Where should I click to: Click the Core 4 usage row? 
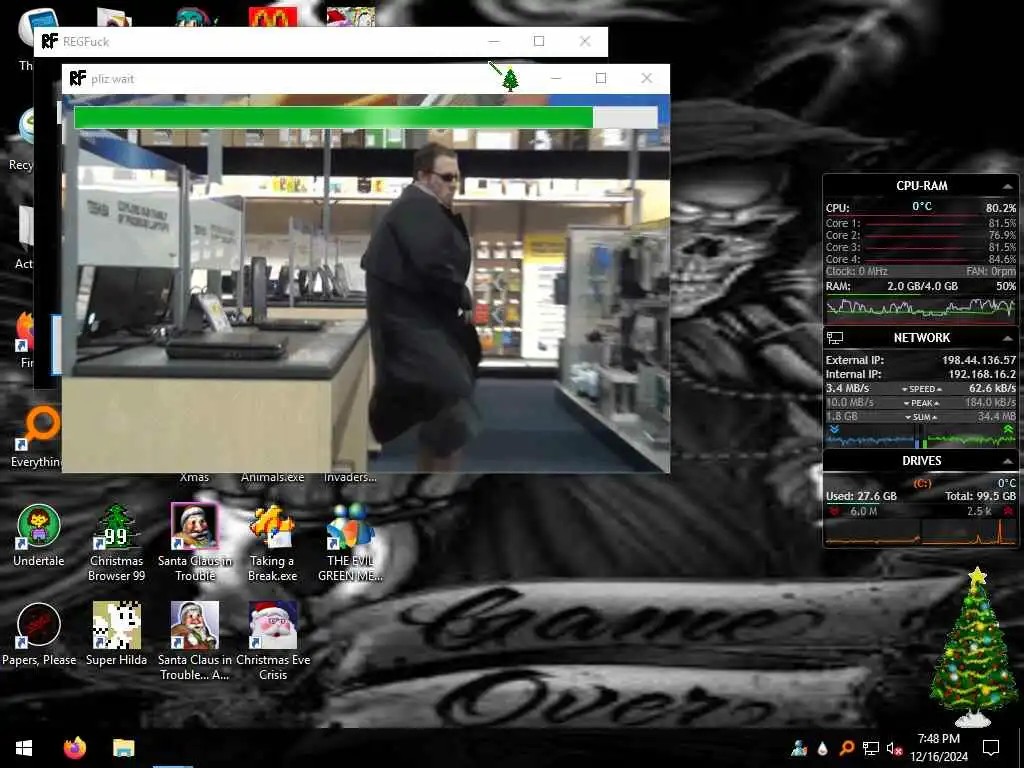pyautogui.click(x=921, y=259)
